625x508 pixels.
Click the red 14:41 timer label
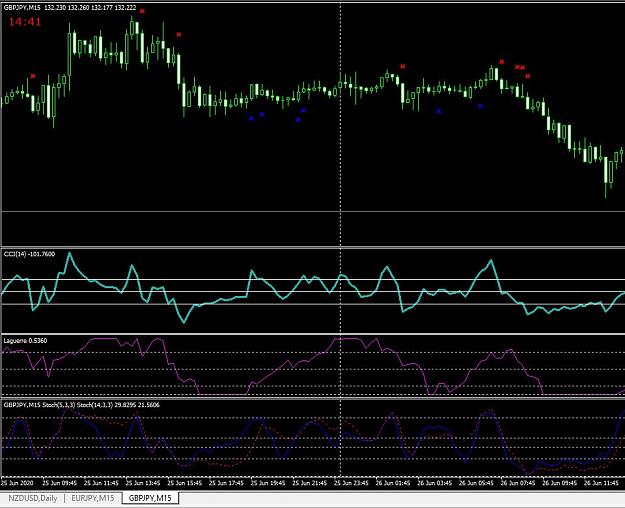point(25,22)
